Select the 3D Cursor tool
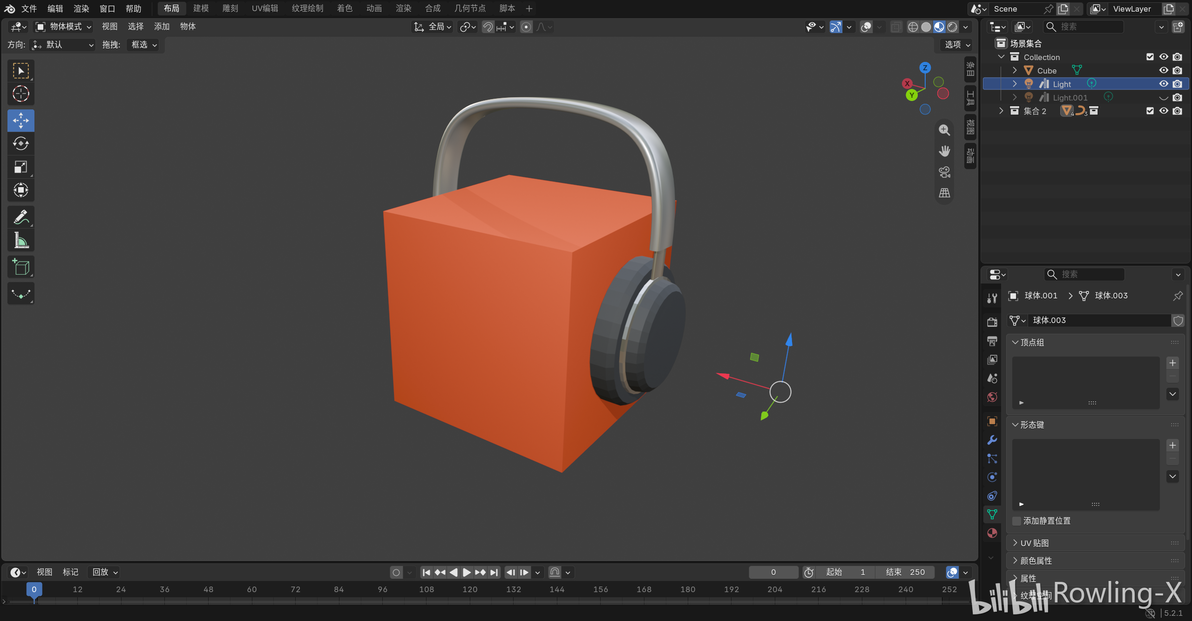The height and width of the screenshot is (621, 1192). click(21, 93)
